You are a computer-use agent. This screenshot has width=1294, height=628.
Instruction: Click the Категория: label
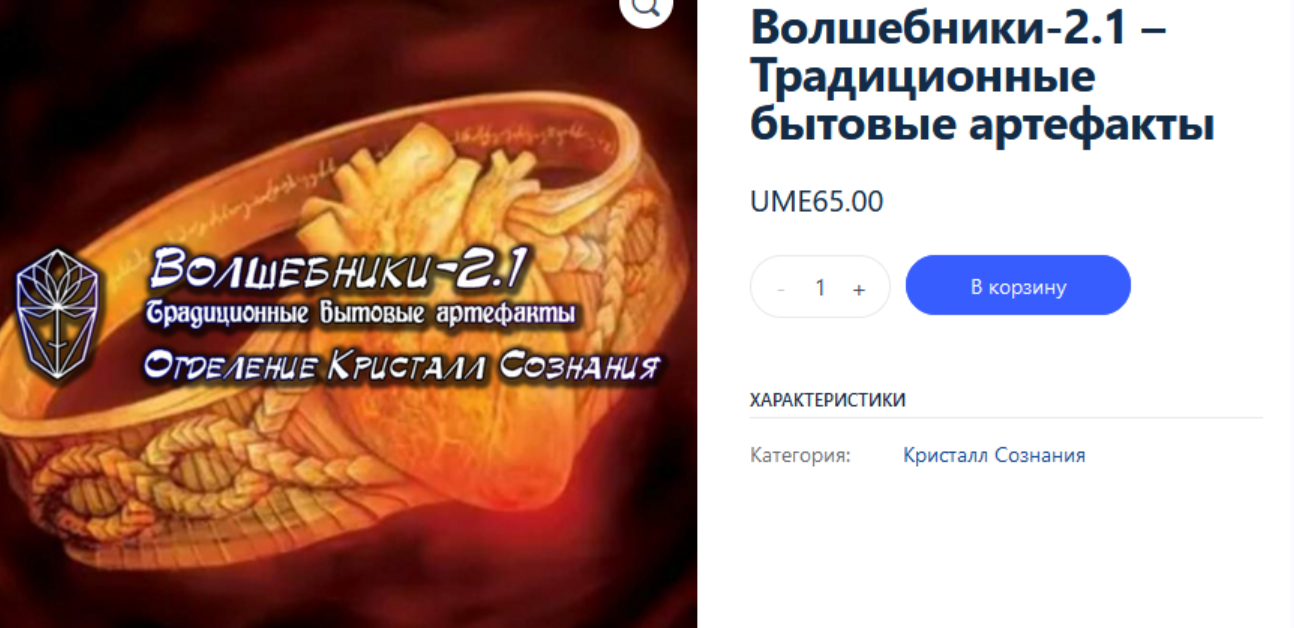tap(800, 455)
